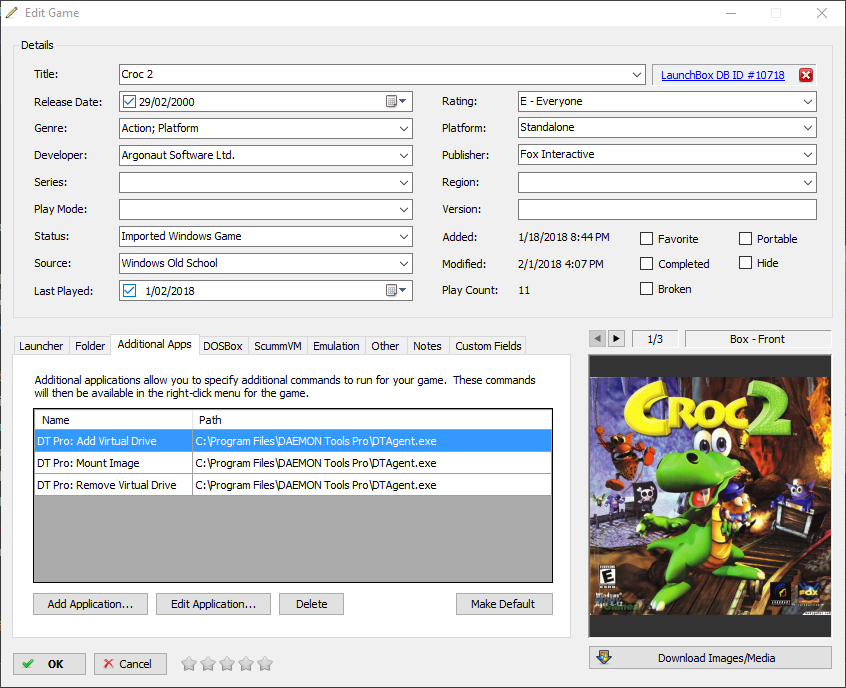Switch to the Notes tab
Viewport: 846px width, 688px height.
point(427,346)
